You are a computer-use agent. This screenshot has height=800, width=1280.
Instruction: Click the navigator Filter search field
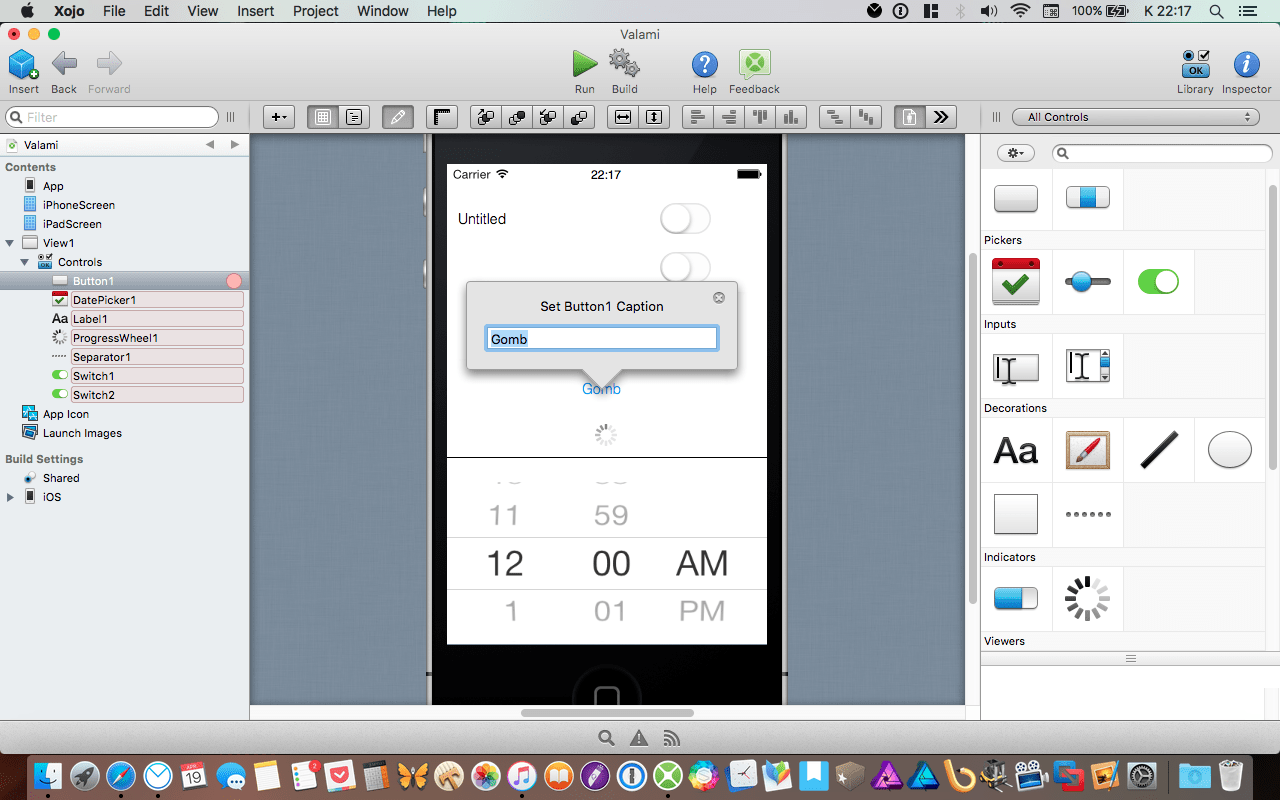click(x=112, y=117)
